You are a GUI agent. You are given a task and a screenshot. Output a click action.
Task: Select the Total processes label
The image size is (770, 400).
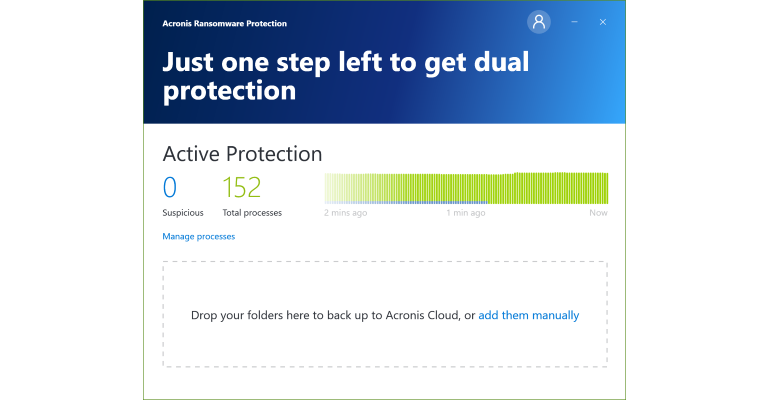click(252, 213)
